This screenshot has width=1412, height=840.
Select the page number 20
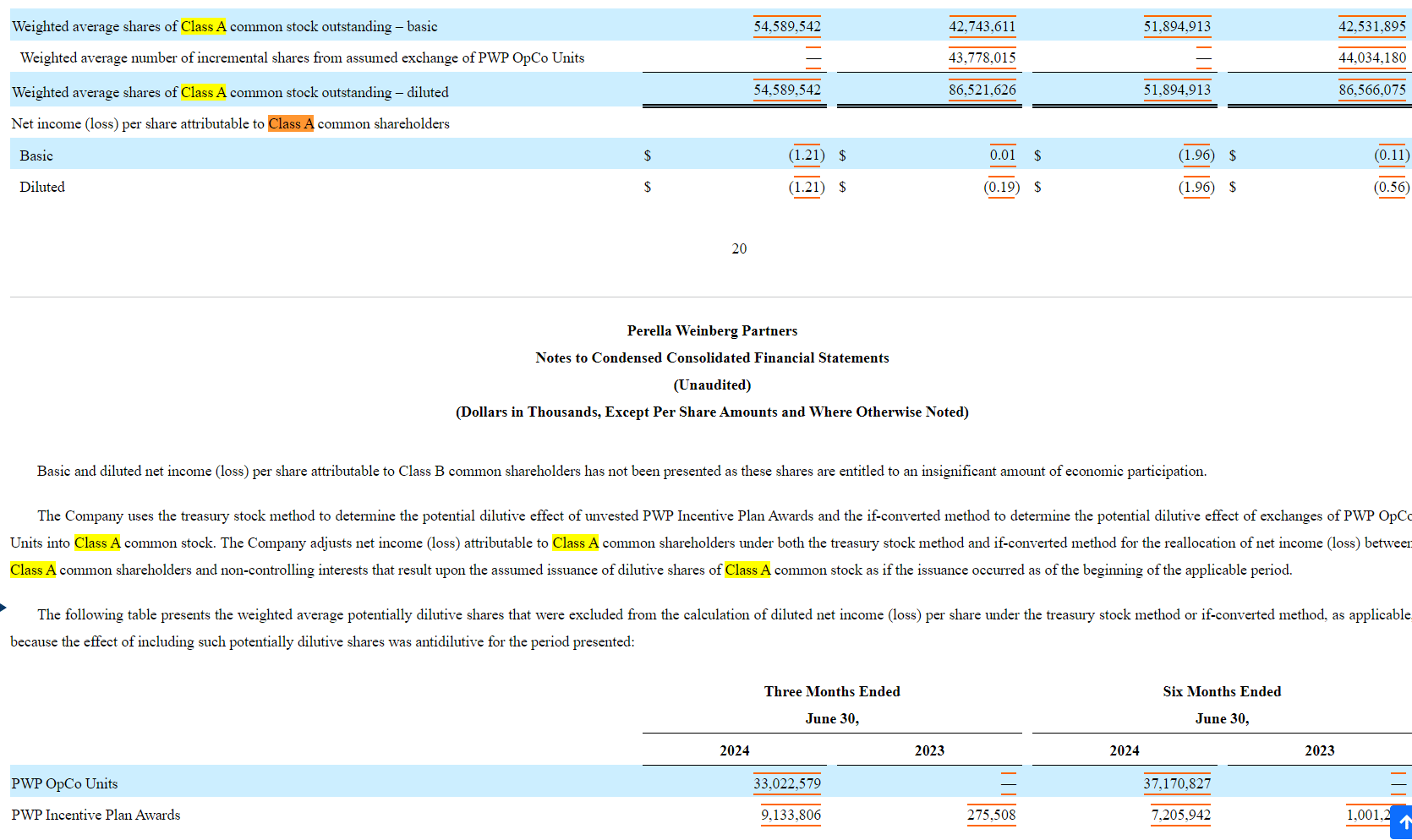(738, 248)
